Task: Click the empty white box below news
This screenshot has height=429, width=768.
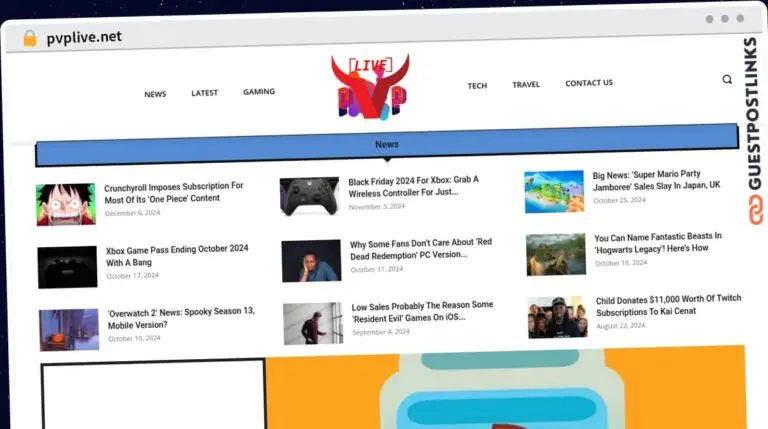Action: (153, 395)
